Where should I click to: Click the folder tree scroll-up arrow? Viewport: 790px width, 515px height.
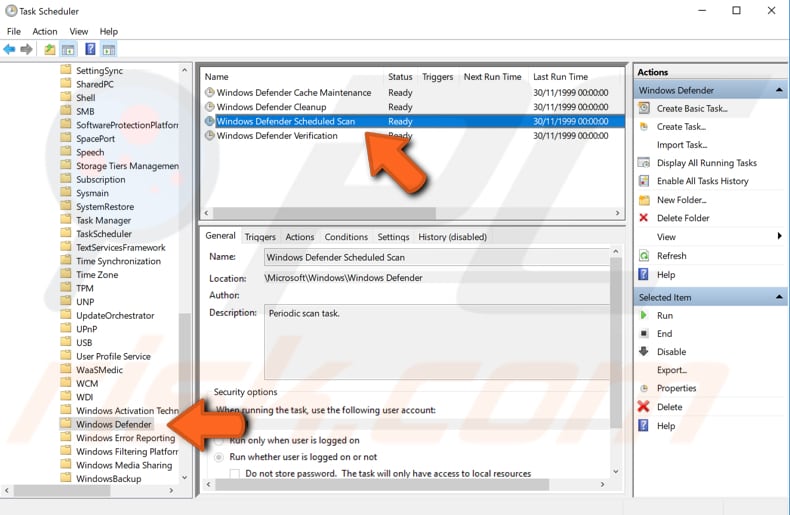point(184,70)
